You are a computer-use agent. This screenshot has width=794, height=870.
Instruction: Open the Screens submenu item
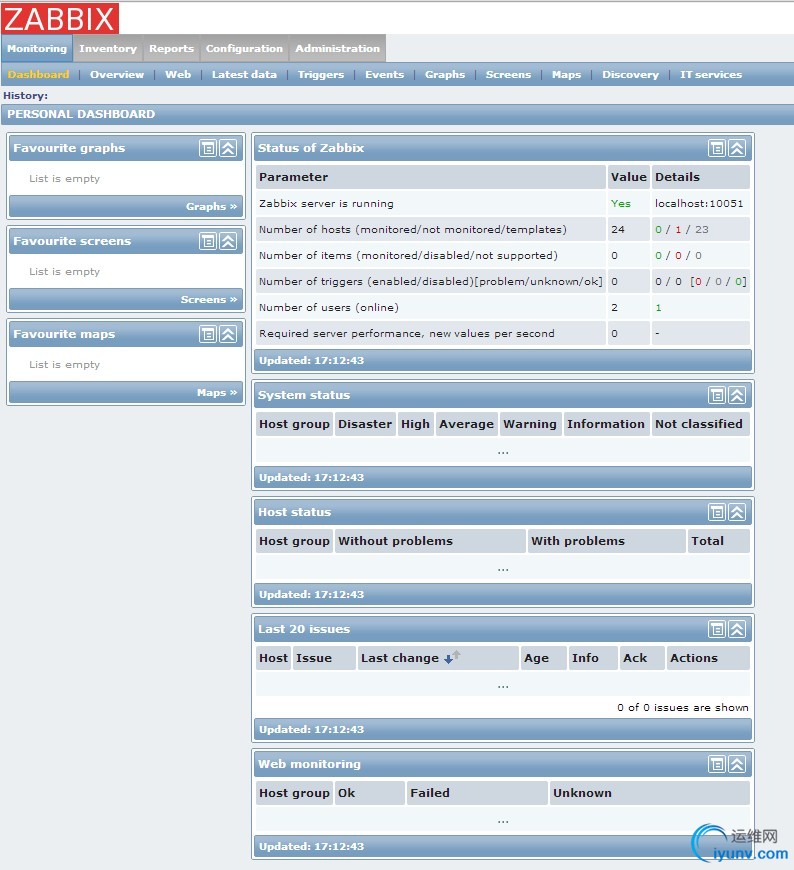coord(508,74)
